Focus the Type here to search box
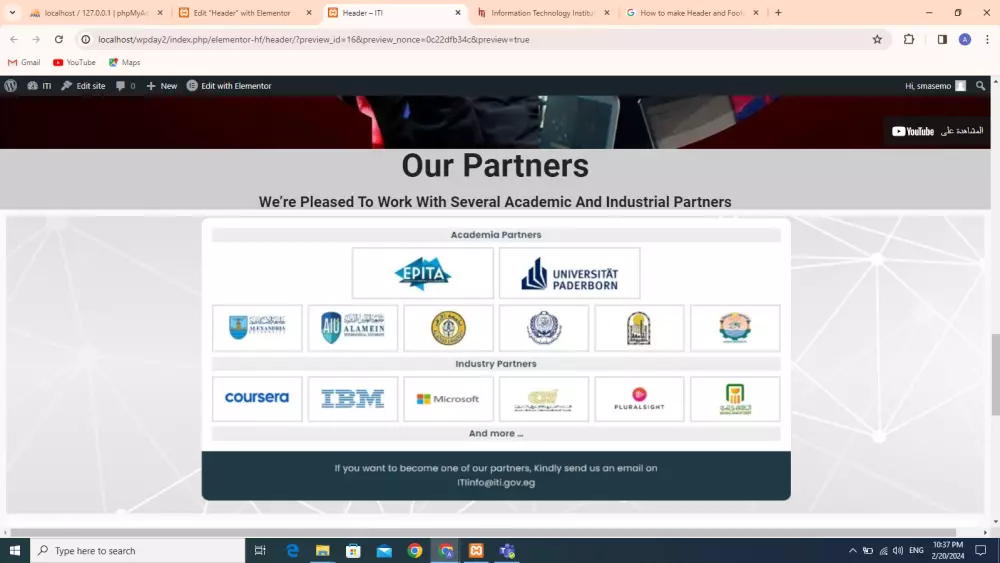This screenshot has width=1000, height=563. pyautogui.click(x=137, y=550)
